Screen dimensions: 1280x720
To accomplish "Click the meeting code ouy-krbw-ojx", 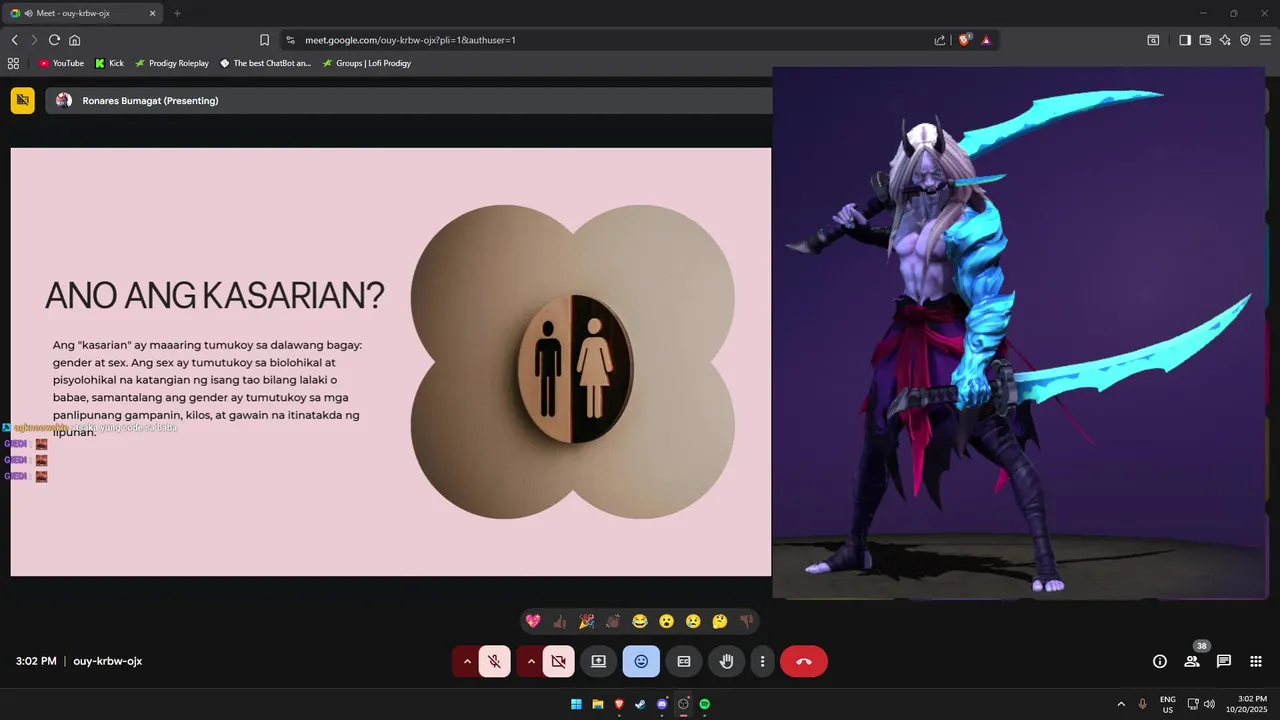I will [108, 661].
